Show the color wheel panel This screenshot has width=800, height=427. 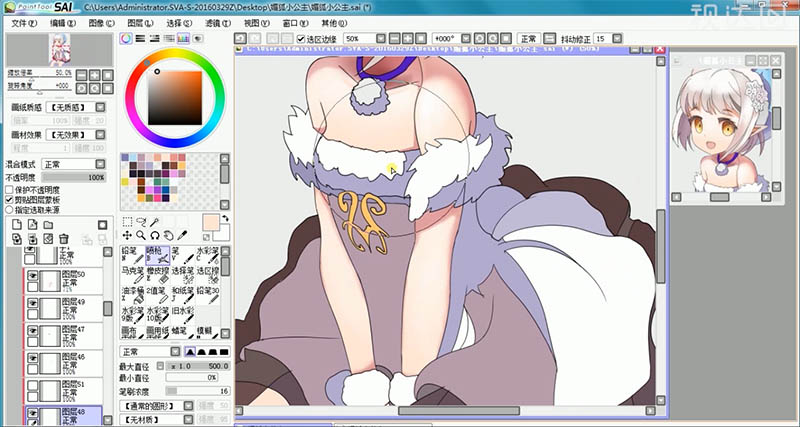(126, 38)
